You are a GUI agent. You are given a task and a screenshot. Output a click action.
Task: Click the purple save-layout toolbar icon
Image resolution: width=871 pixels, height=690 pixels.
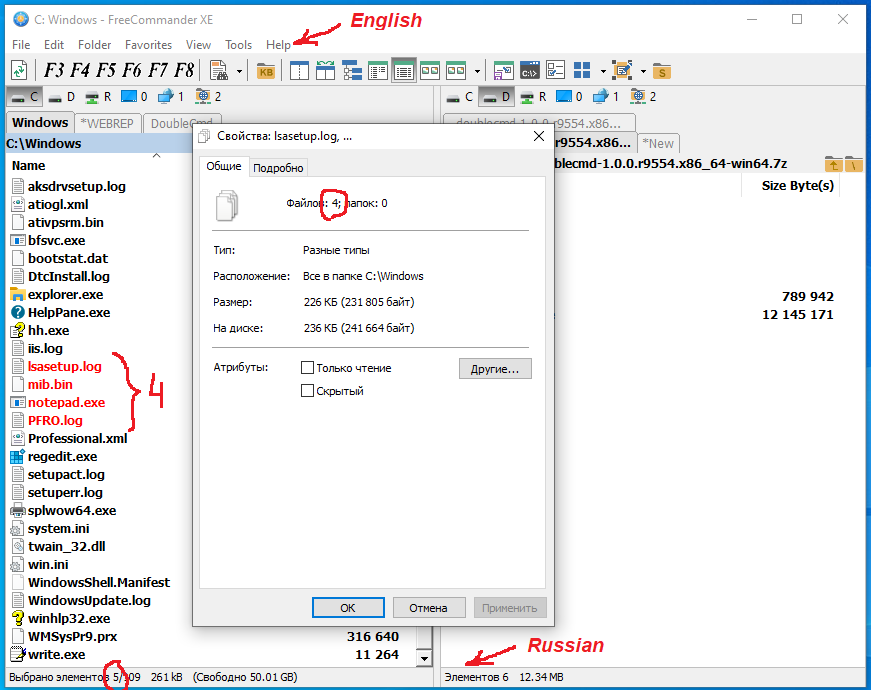(x=504, y=71)
